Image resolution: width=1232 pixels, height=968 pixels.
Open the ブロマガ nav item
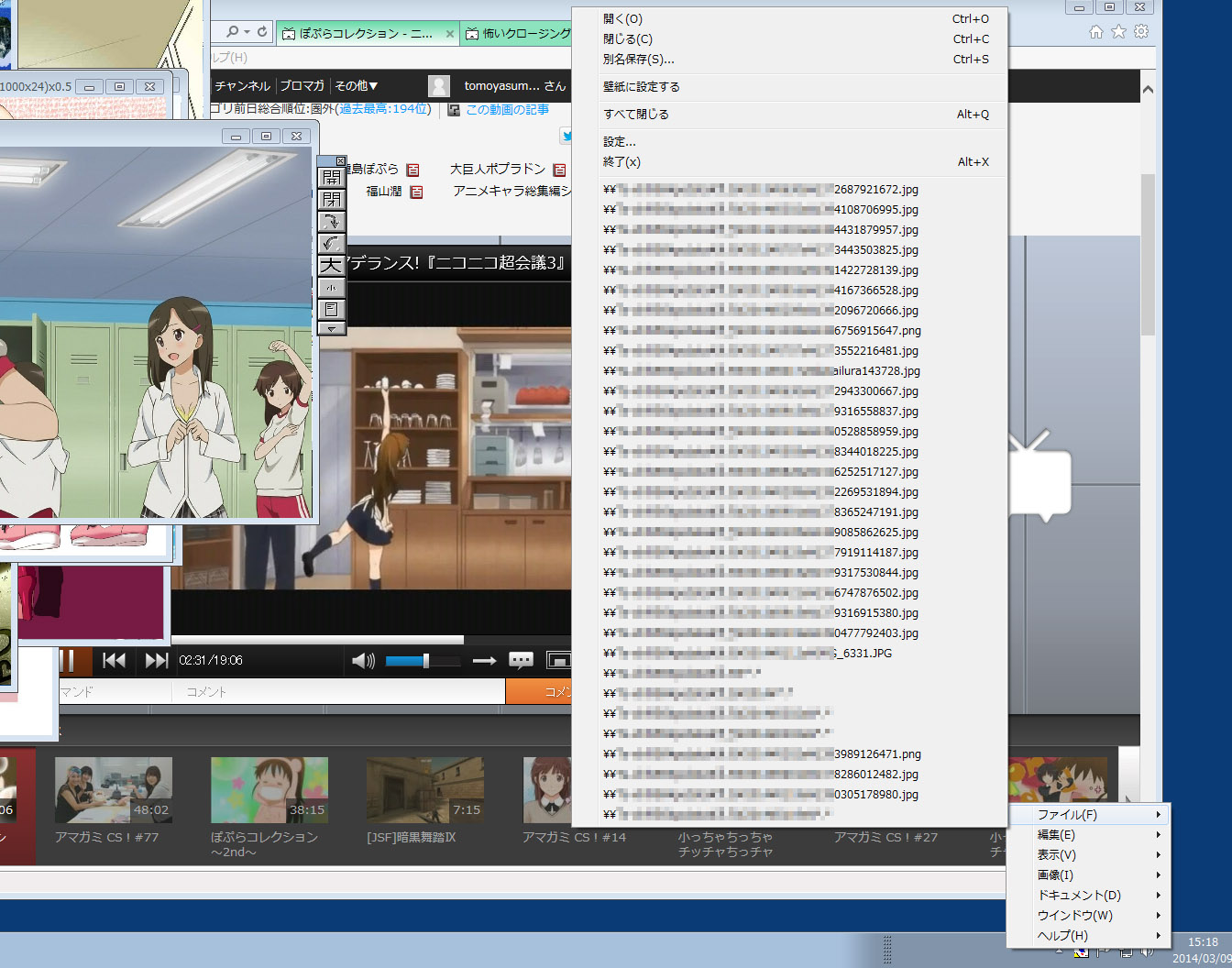pyautogui.click(x=302, y=85)
